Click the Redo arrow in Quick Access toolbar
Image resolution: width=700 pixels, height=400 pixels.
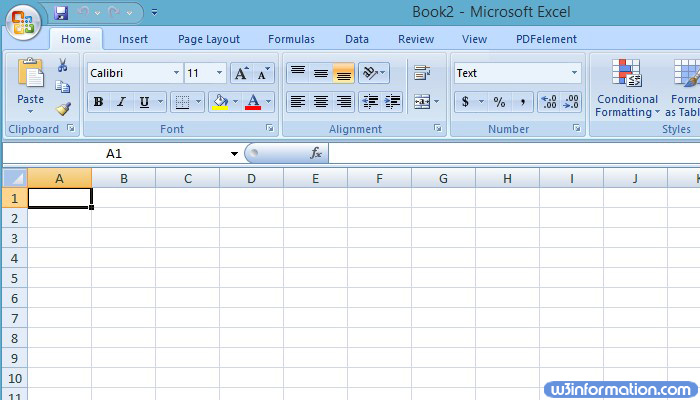114,12
